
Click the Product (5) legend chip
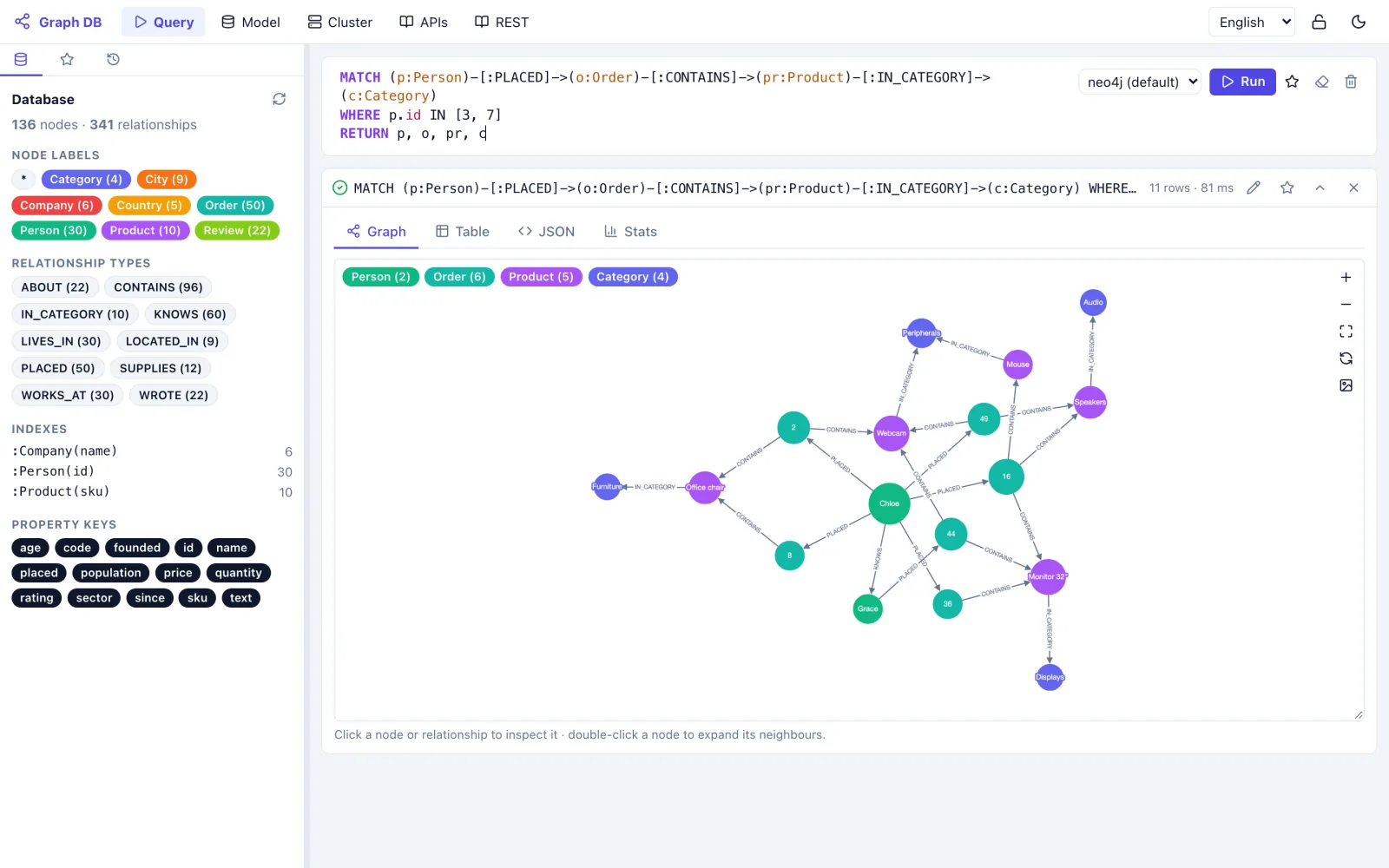click(x=541, y=277)
